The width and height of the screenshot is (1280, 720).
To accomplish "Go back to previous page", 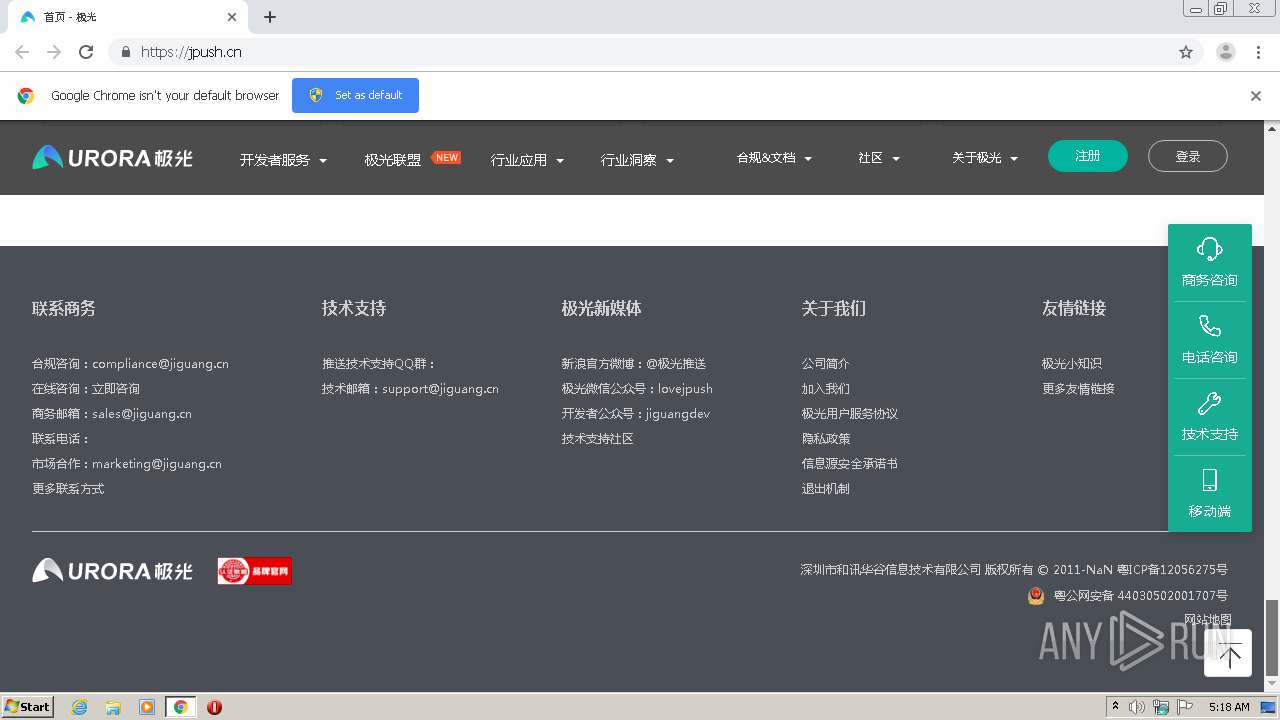I will [22, 52].
